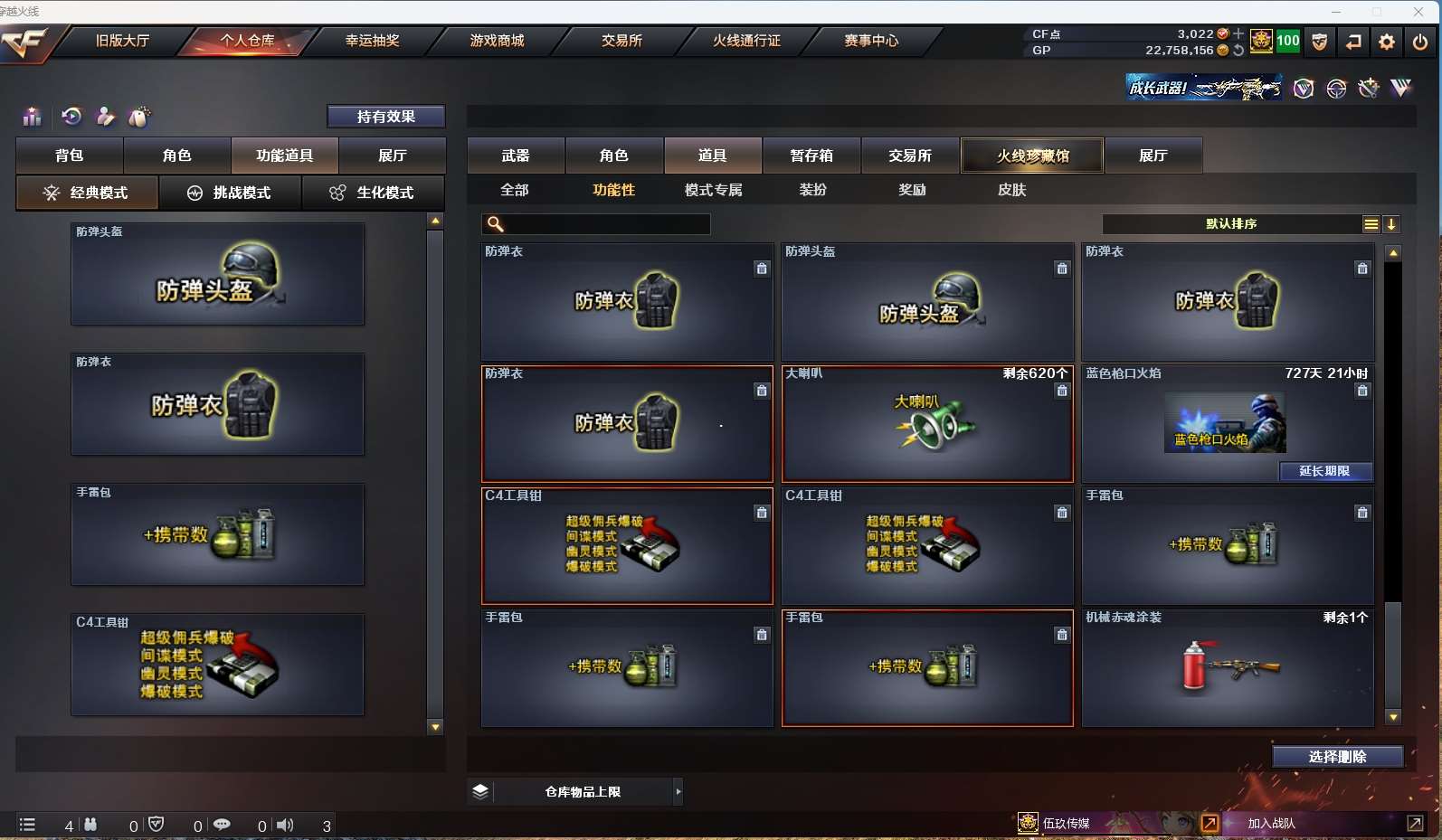Click the search magnifier in inventory
1442x840 pixels.
point(495,223)
